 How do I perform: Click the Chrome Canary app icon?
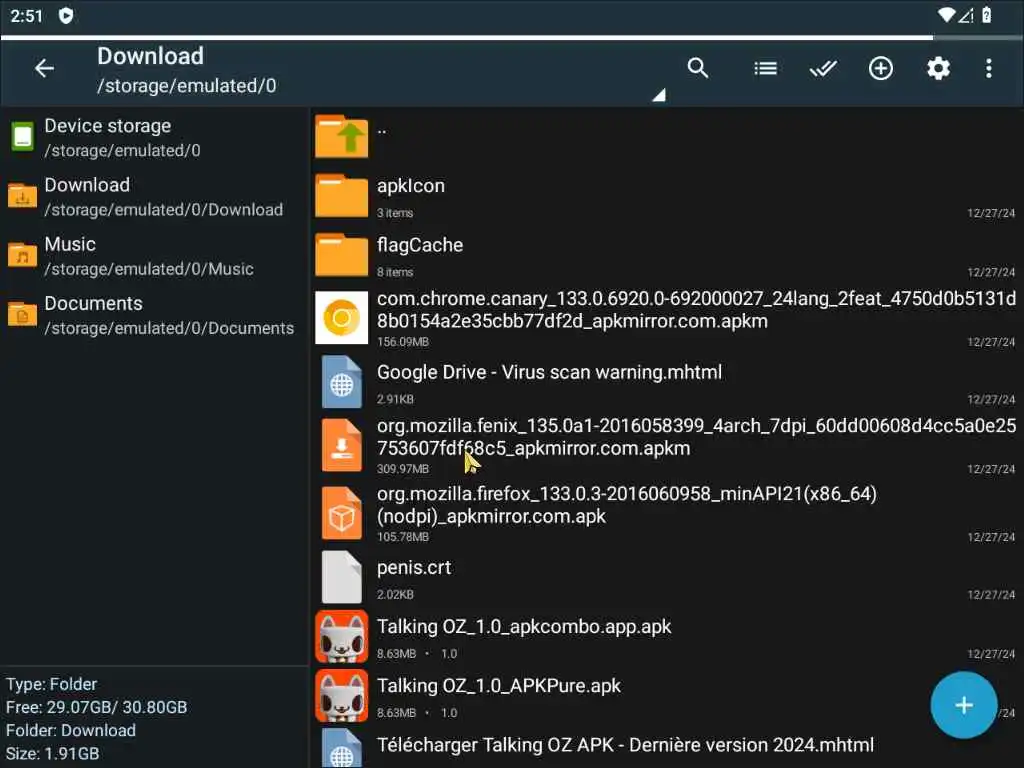(x=341, y=317)
